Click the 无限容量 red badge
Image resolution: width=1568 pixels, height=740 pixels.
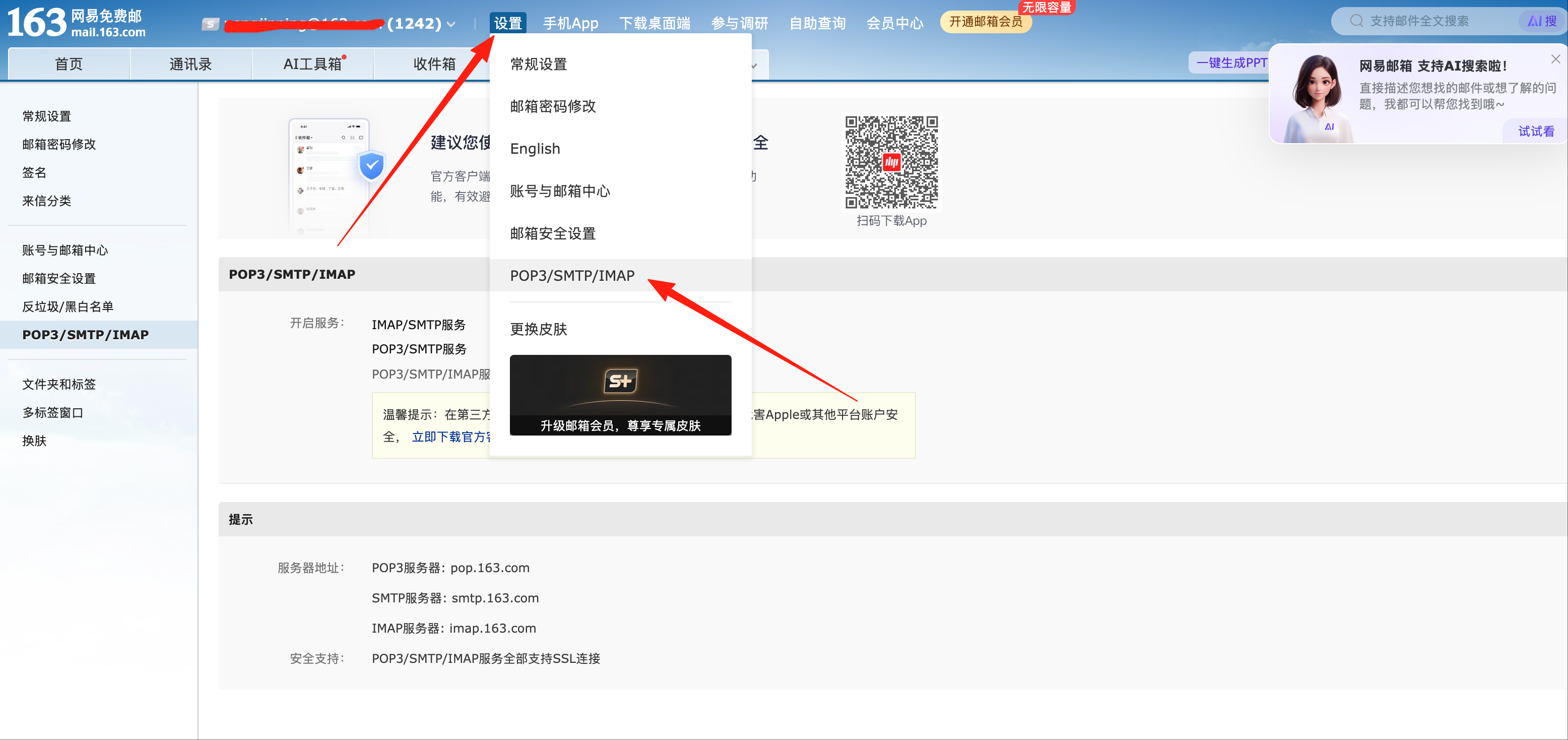(1047, 7)
